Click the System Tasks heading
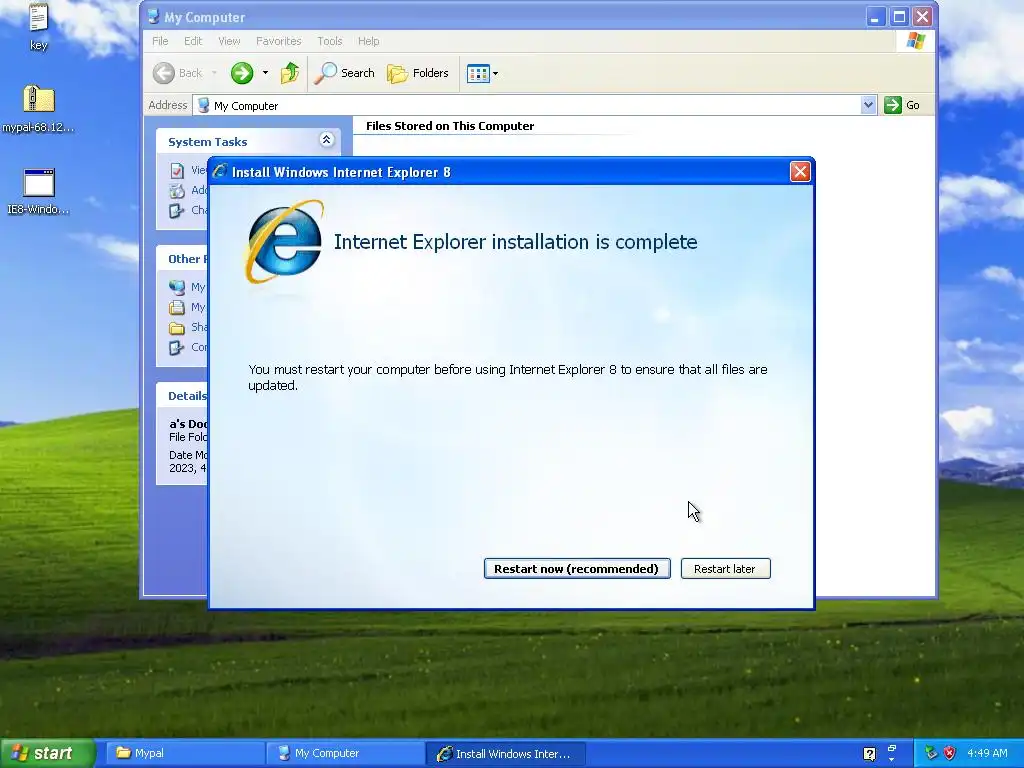The image size is (1024, 768). (208, 142)
